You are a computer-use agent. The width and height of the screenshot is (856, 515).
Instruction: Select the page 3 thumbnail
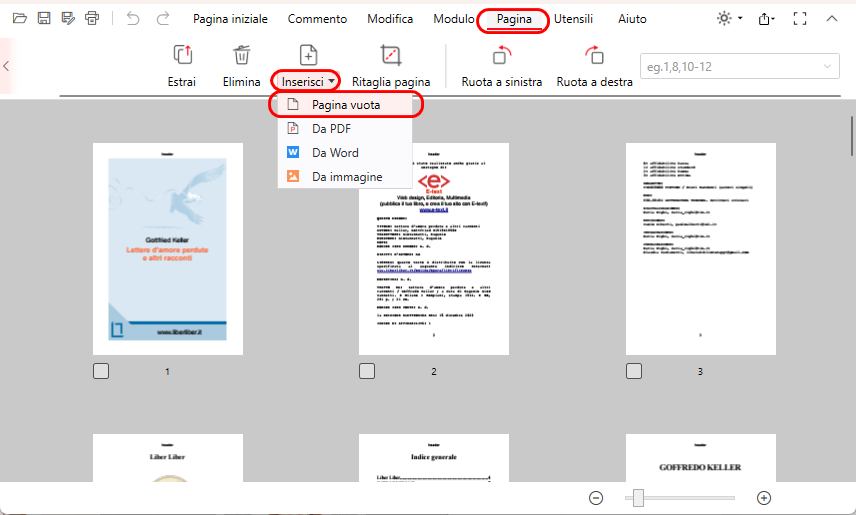pos(700,249)
